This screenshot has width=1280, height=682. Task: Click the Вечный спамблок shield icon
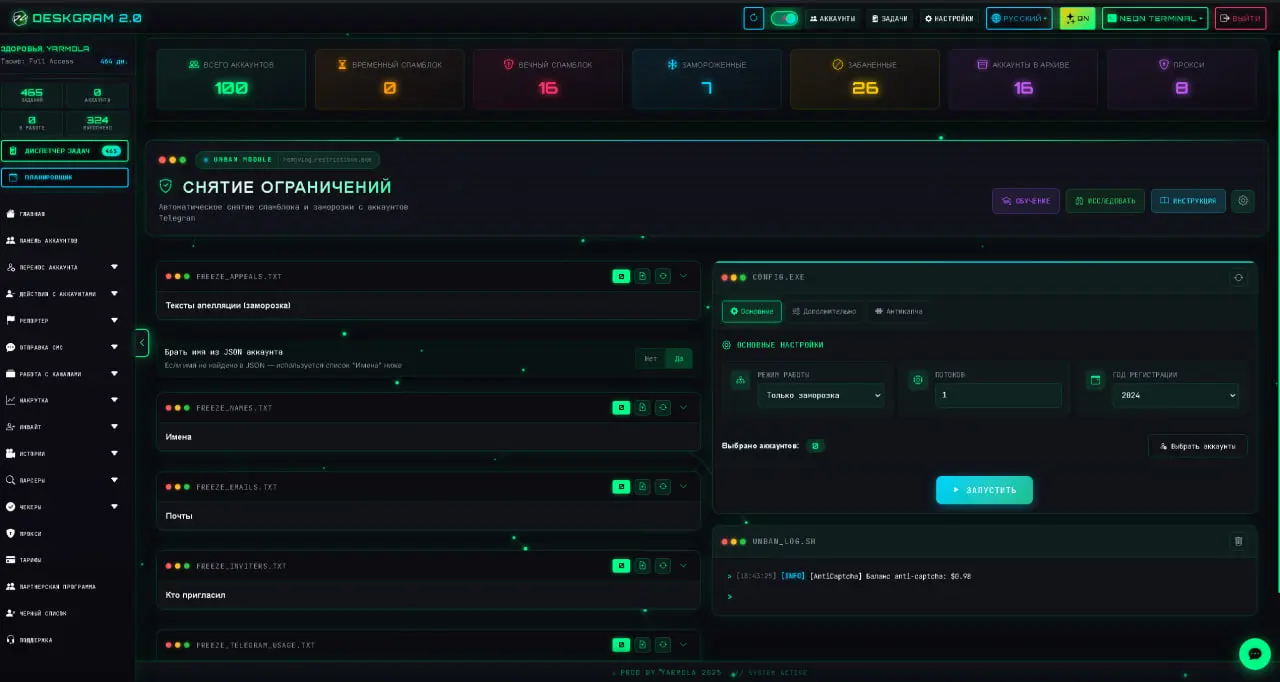click(x=508, y=65)
